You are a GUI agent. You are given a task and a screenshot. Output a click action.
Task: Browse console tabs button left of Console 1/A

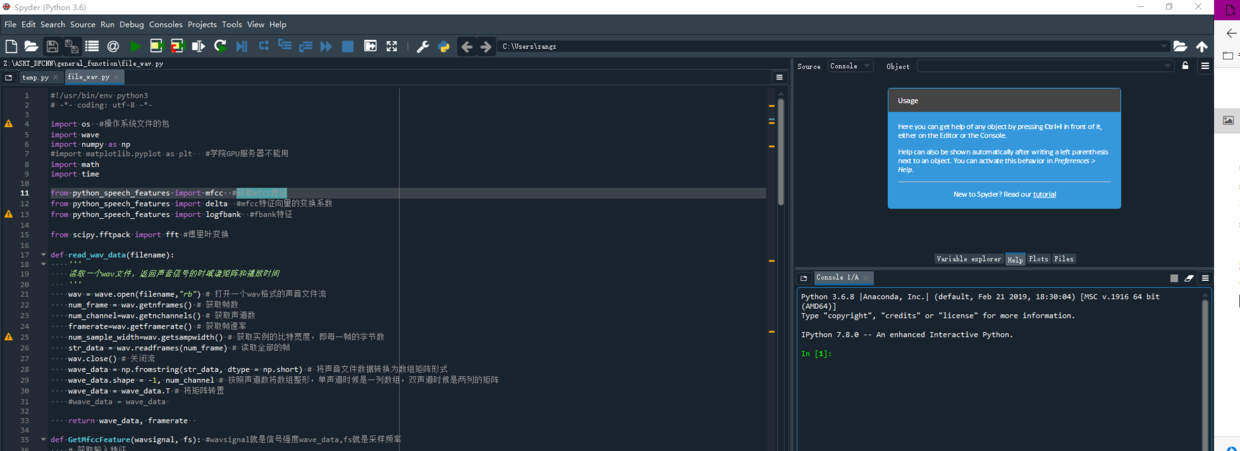tap(804, 278)
